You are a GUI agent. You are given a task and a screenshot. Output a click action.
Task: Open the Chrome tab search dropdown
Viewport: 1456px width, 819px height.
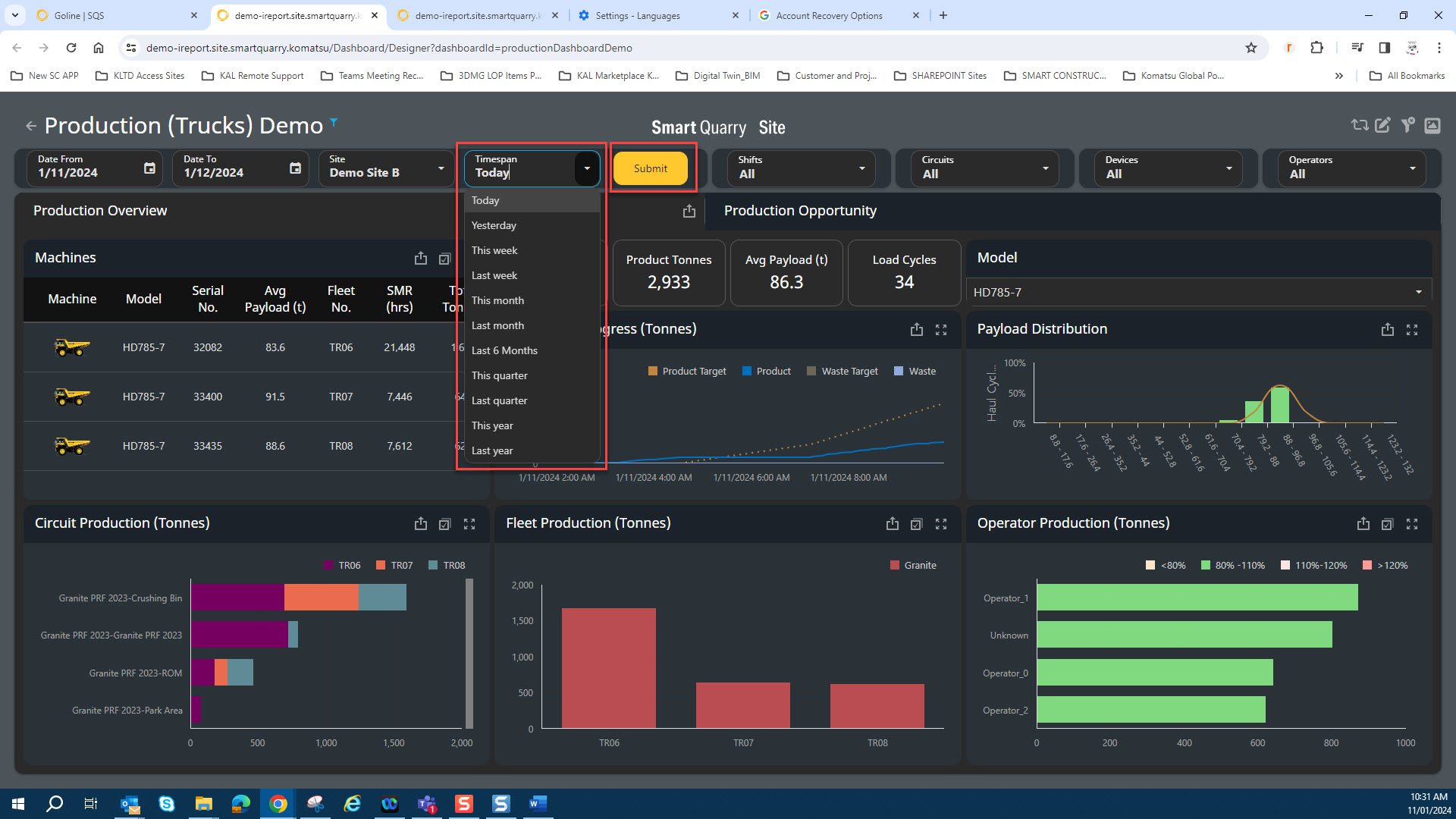coord(15,15)
